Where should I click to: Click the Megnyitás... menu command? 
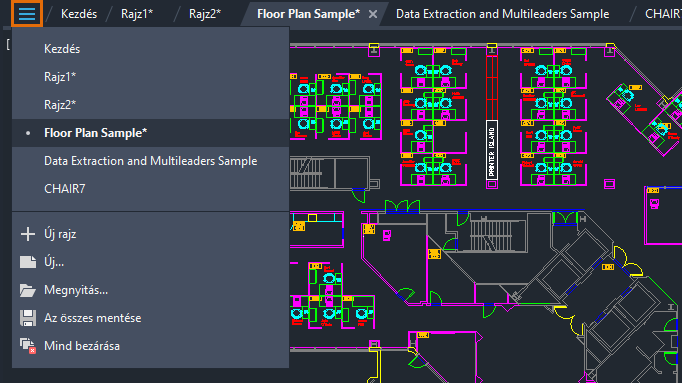(x=76, y=290)
